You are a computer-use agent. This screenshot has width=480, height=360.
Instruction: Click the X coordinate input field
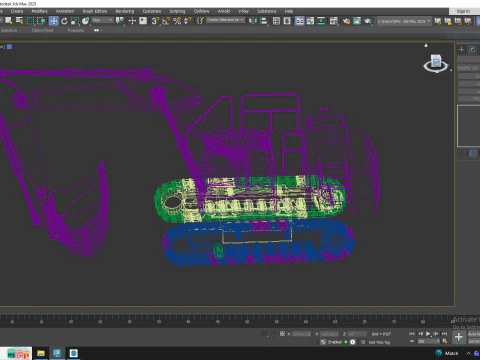(302, 334)
